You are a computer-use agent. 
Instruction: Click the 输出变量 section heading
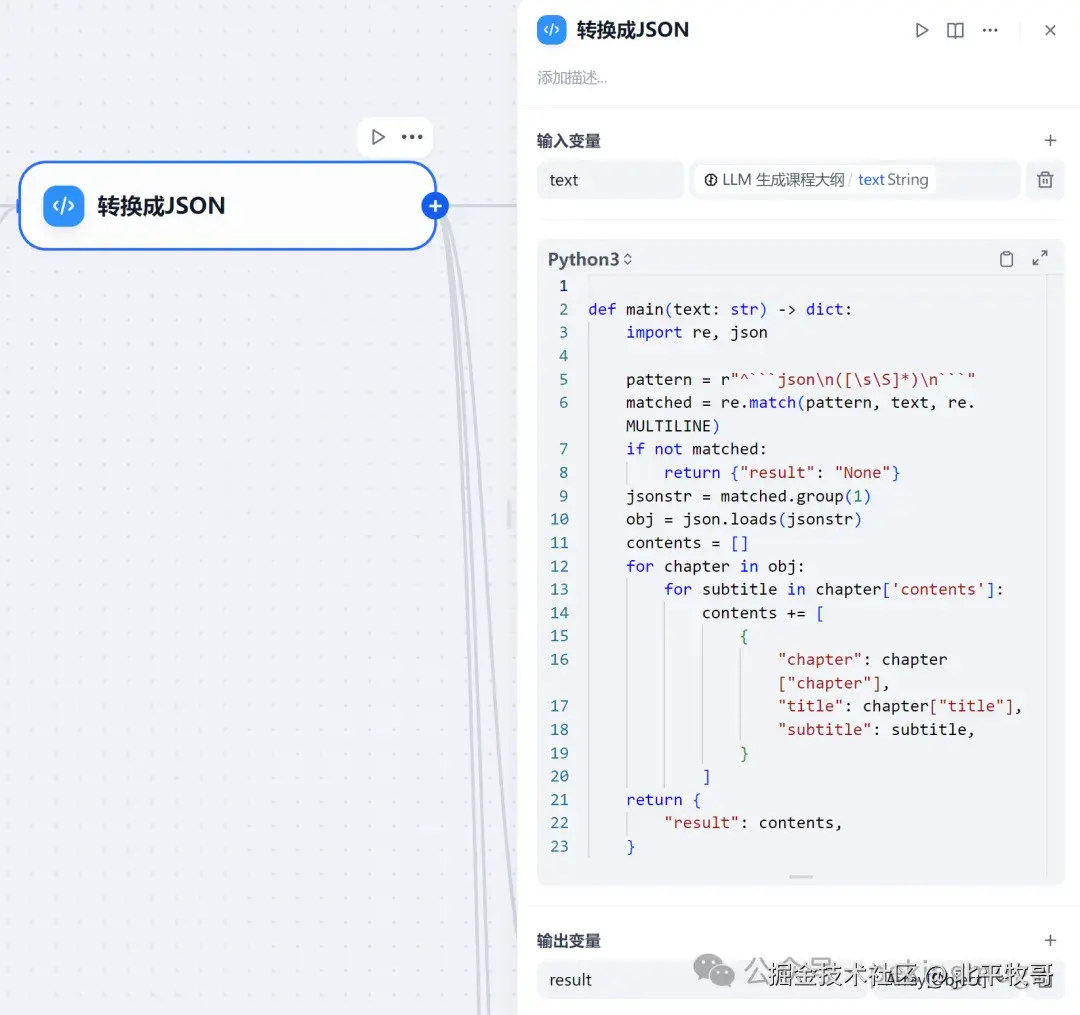[568, 941]
